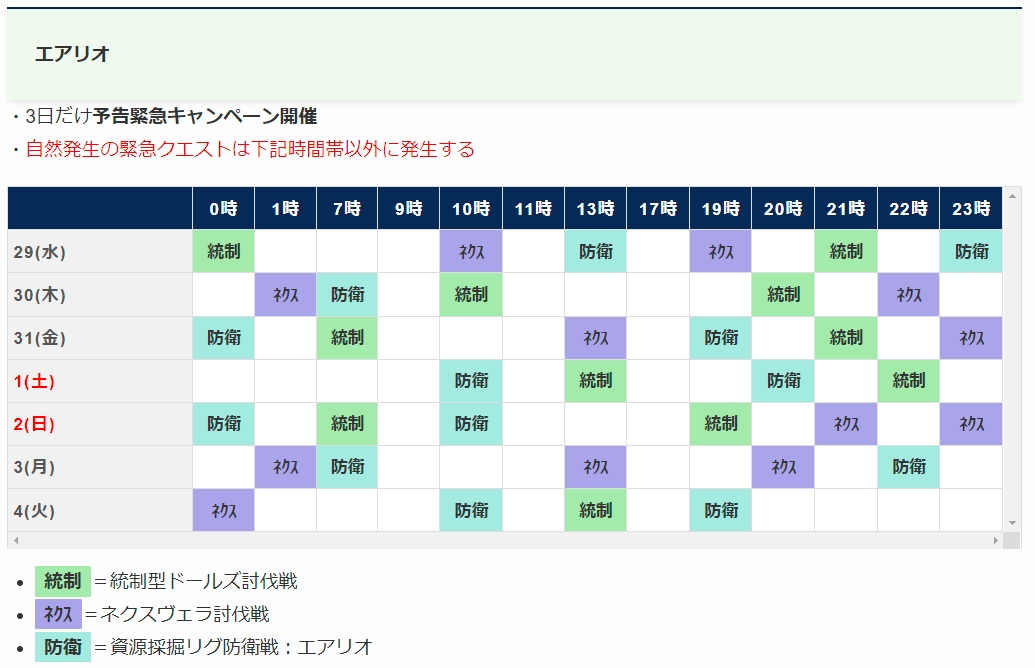1035x668 pixels.
Task: Click 統制 cell for 2(日) at 19時
Action: (x=720, y=424)
